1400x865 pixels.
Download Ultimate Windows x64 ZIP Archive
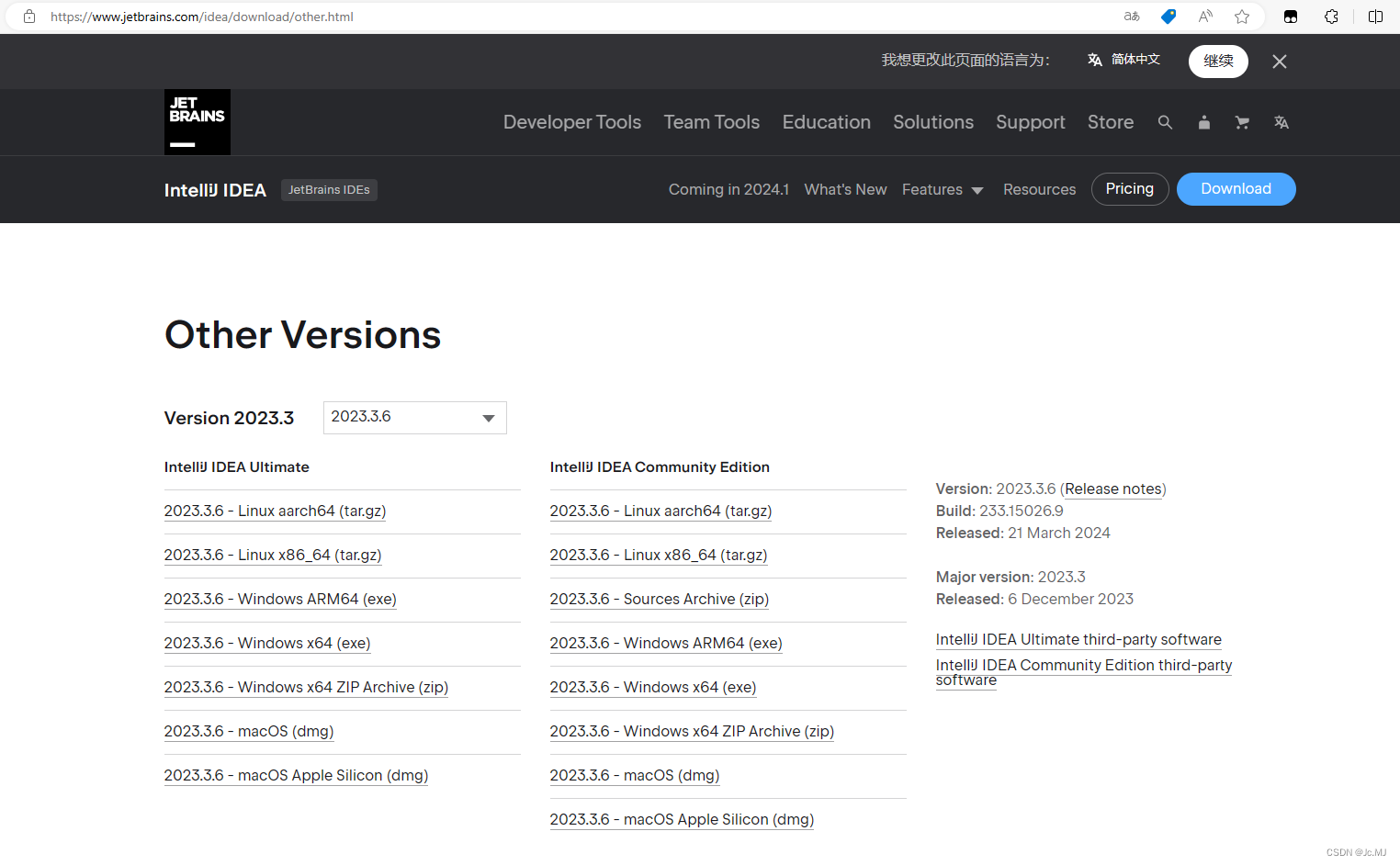pyautogui.click(x=306, y=688)
